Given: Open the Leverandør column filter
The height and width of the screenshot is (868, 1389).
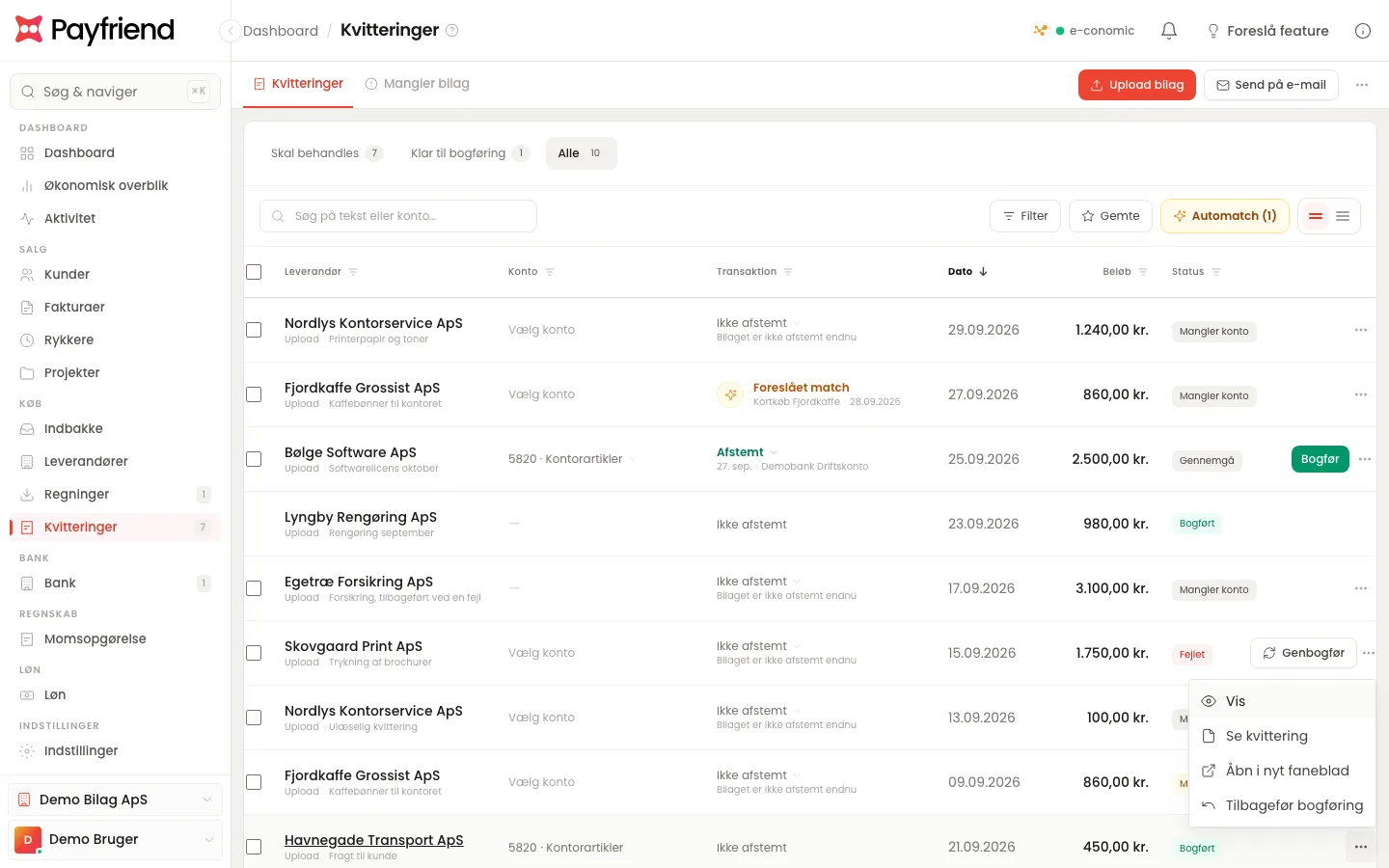Looking at the screenshot, I should 353,272.
